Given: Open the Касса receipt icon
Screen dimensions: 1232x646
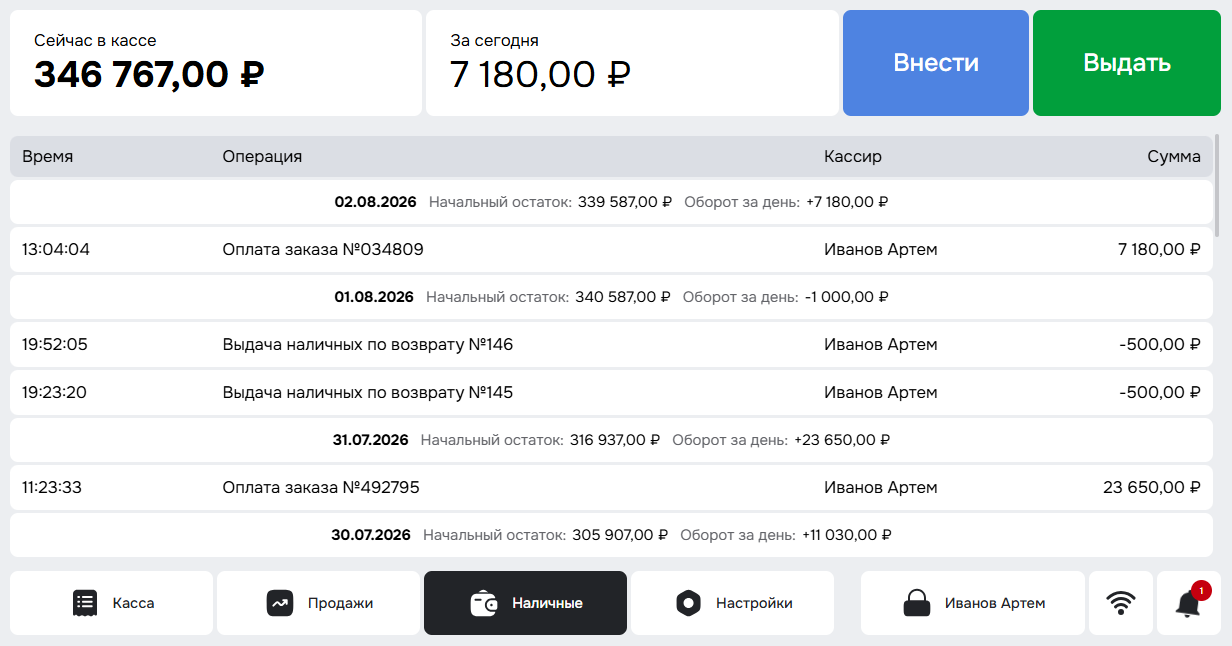Looking at the screenshot, I should [85, 603].
